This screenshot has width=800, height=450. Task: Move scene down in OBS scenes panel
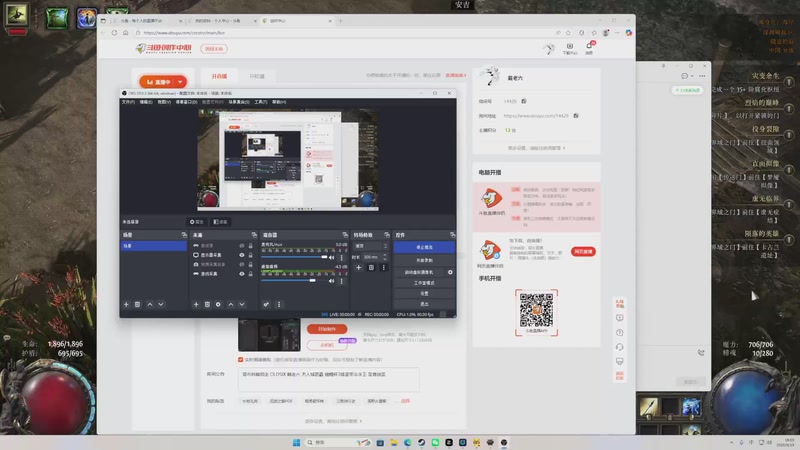(x=161, y=305)
